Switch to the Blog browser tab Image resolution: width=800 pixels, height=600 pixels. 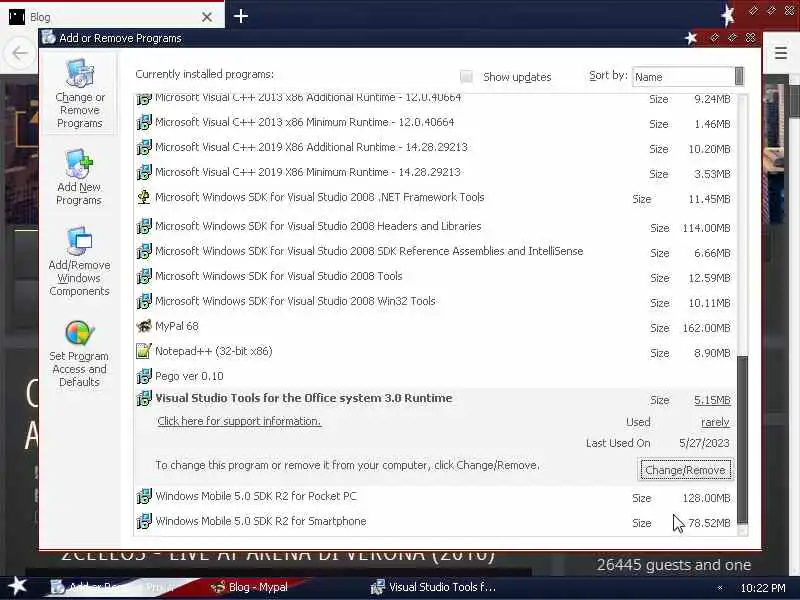(111, 16)
